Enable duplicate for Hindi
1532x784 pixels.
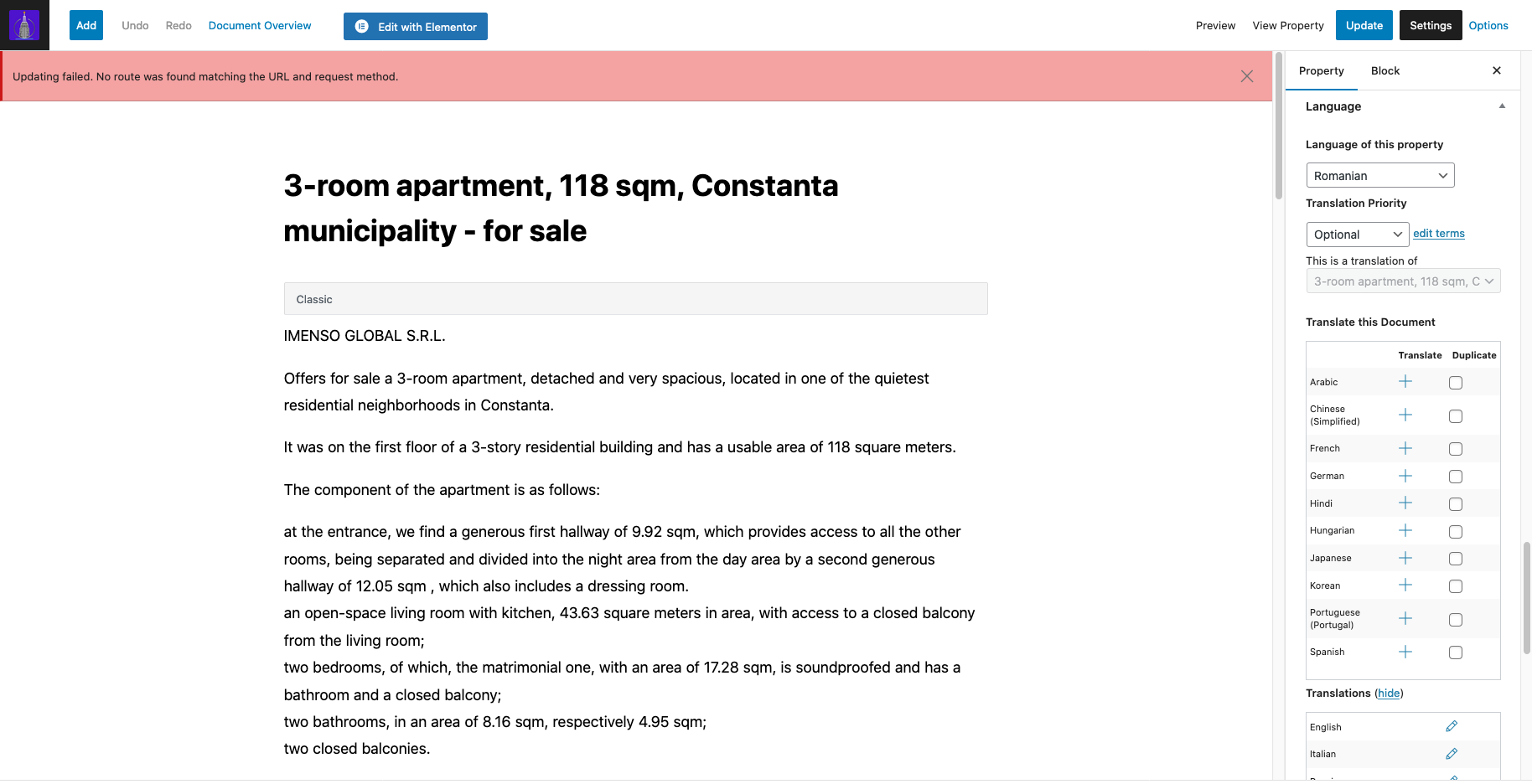pyautogui.click(x=1456, y=504)
